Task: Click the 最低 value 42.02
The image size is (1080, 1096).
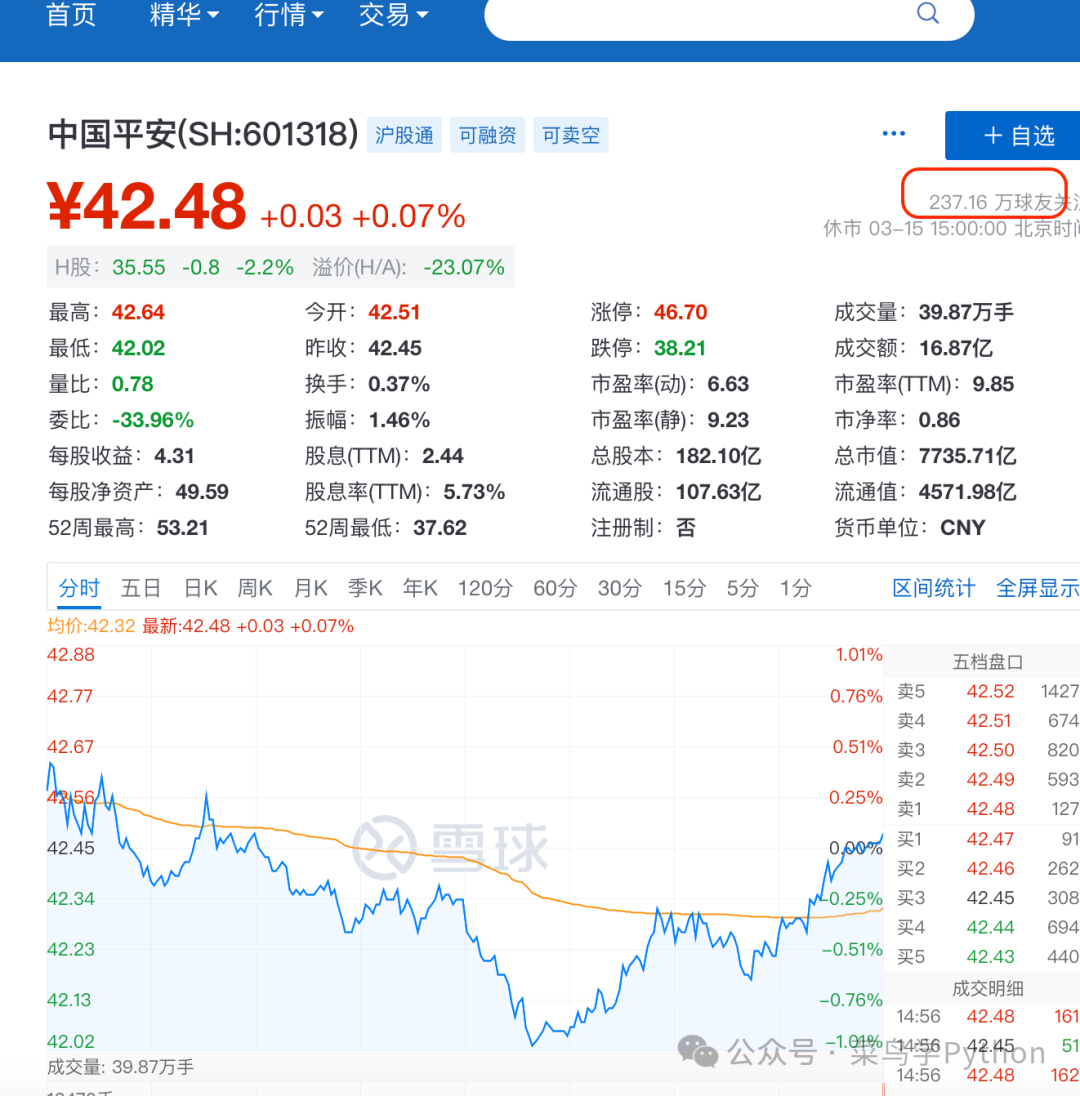Action: click(x=138, y=347)
